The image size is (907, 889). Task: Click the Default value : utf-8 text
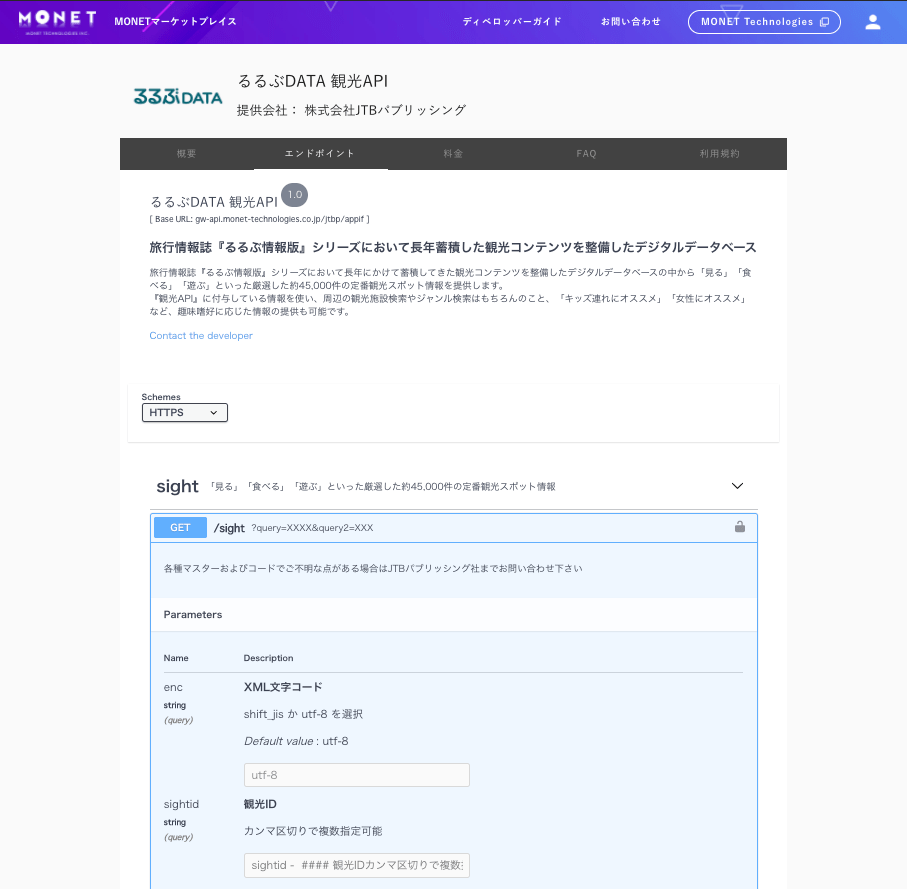pyautogui.click(x=296, y=741)
